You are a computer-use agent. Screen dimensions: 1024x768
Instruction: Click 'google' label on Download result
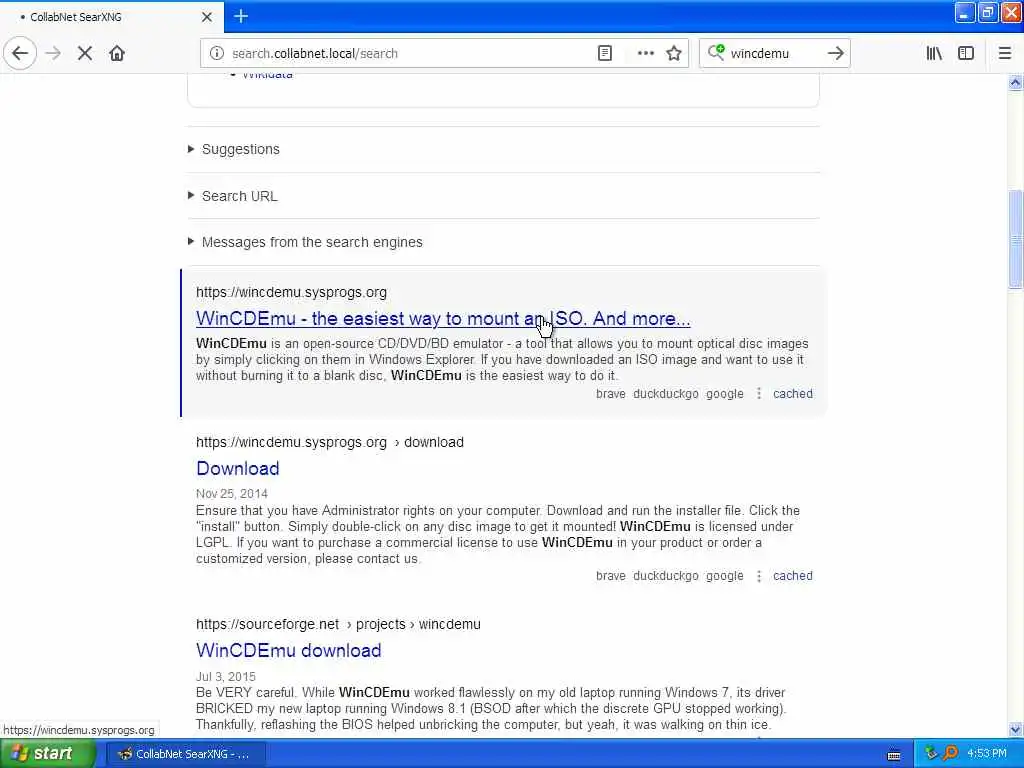(725, 575)
